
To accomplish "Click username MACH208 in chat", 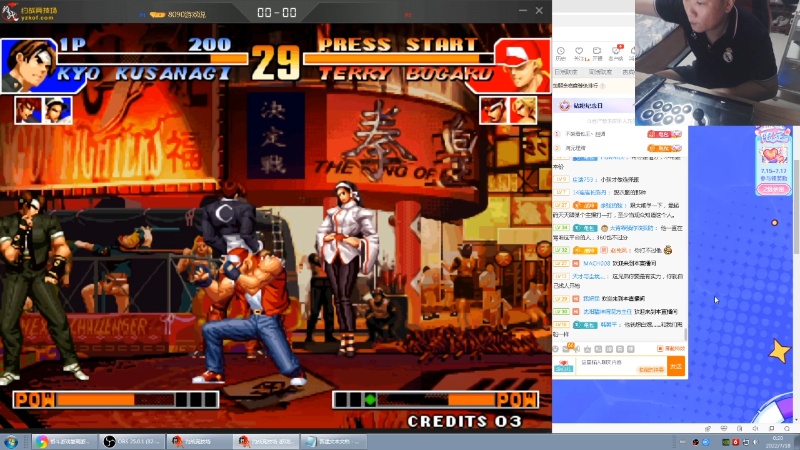I will 596,263.
